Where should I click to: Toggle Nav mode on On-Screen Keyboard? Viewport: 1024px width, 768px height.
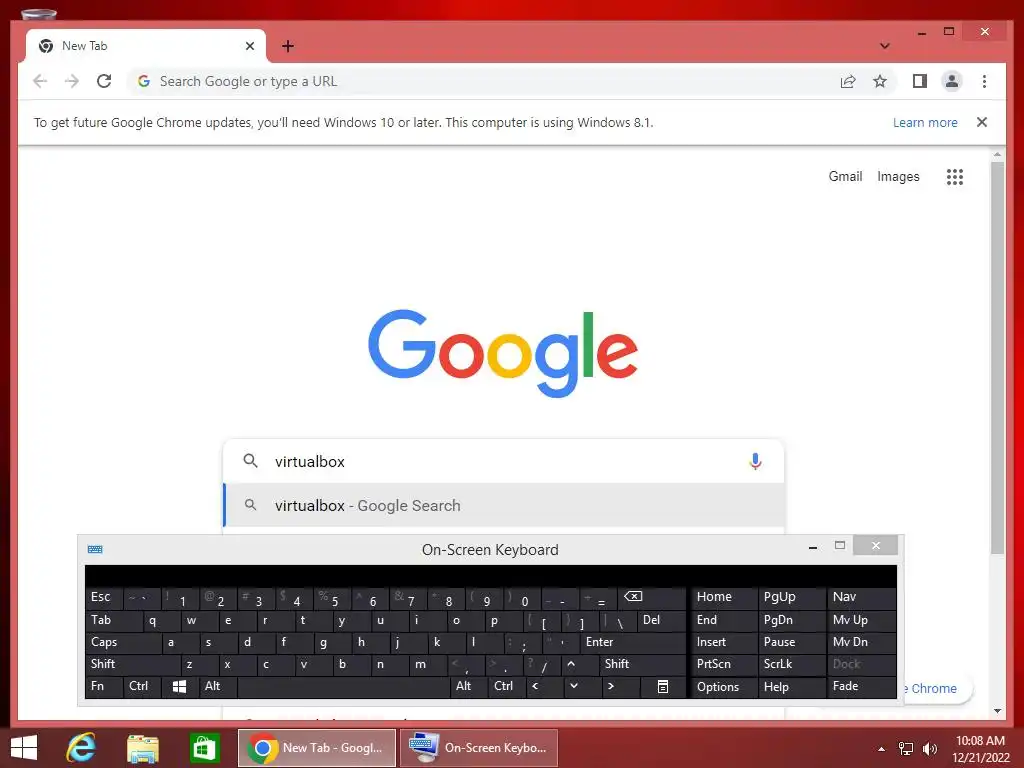(861, 598)
